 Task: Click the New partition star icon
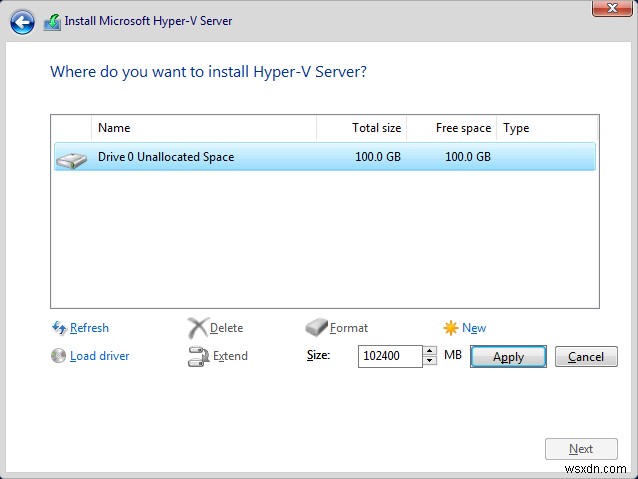451,328
